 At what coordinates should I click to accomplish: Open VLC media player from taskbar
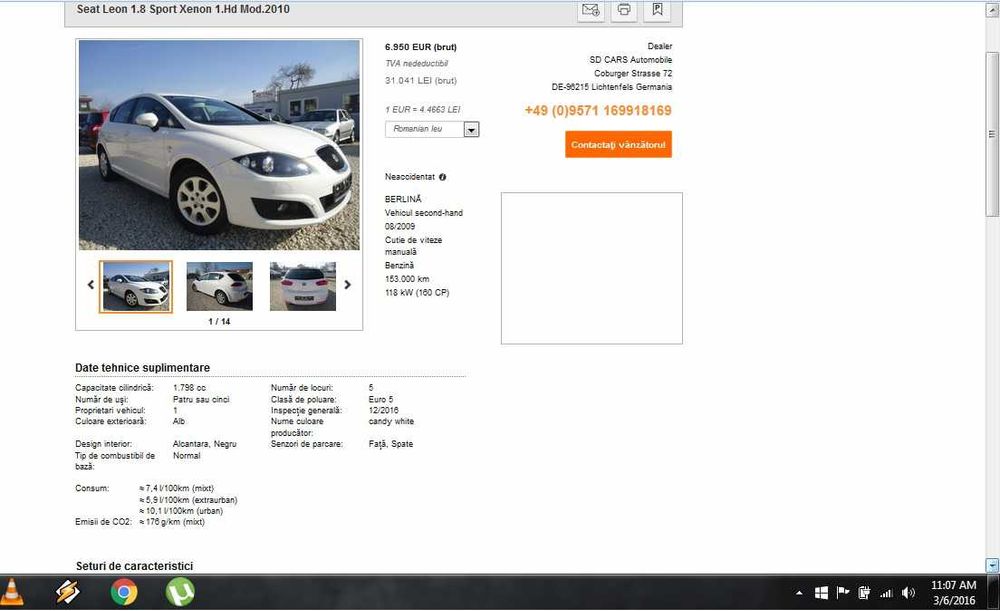point(11,593)
